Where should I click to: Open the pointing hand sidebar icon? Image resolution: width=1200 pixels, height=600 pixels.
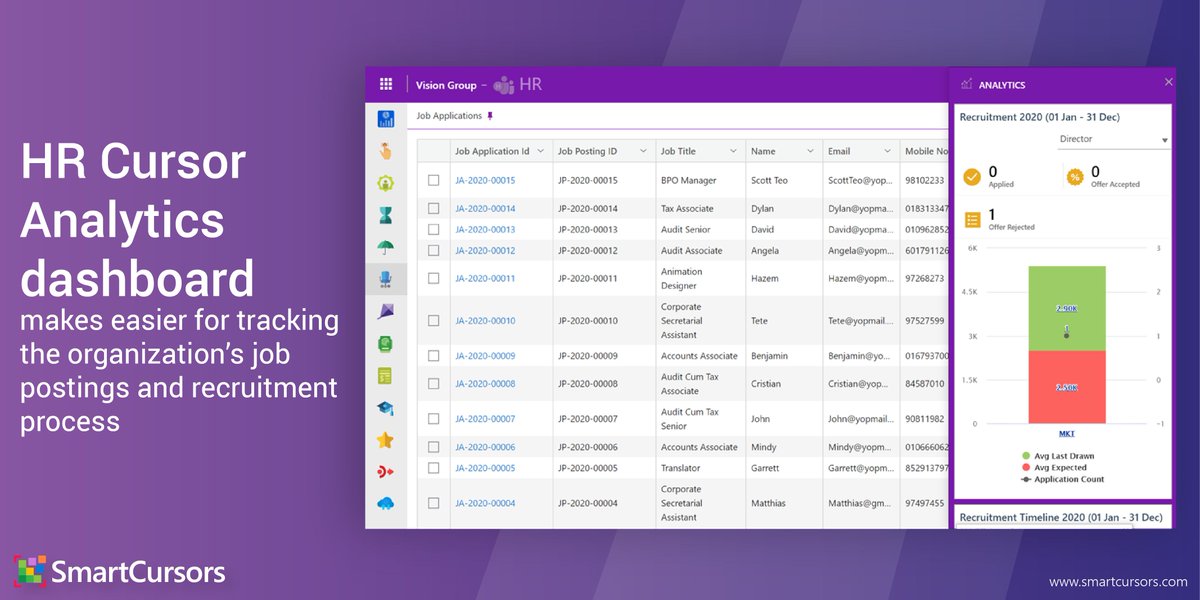[x=386, y=151]
